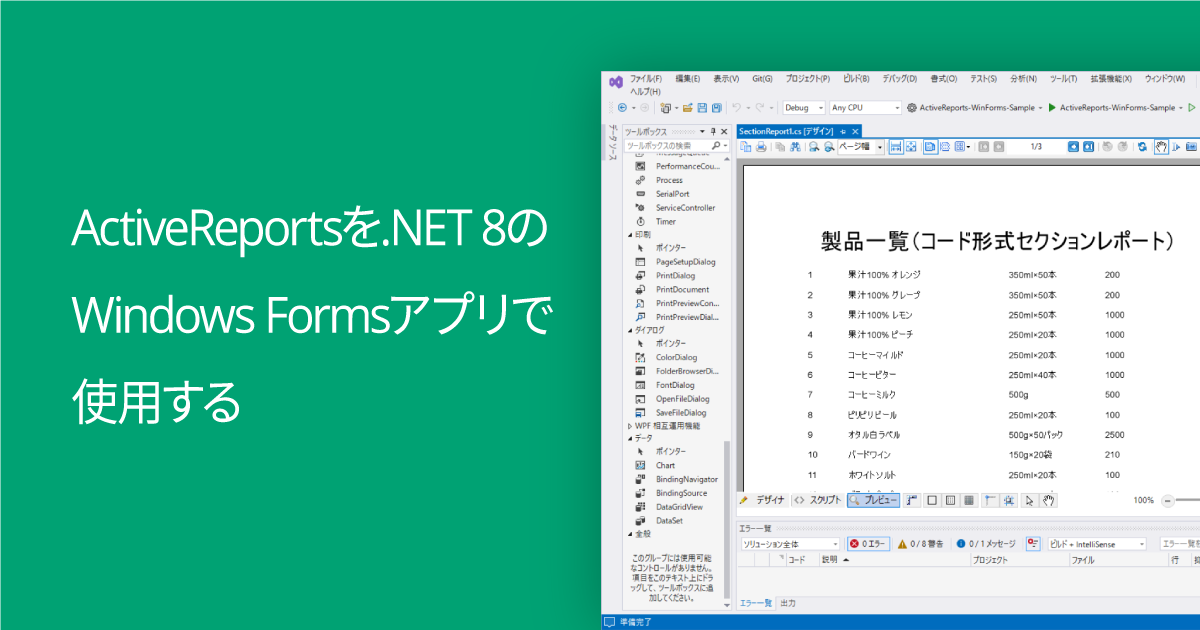Select DataGridView in toolbox

coord(678,507)
